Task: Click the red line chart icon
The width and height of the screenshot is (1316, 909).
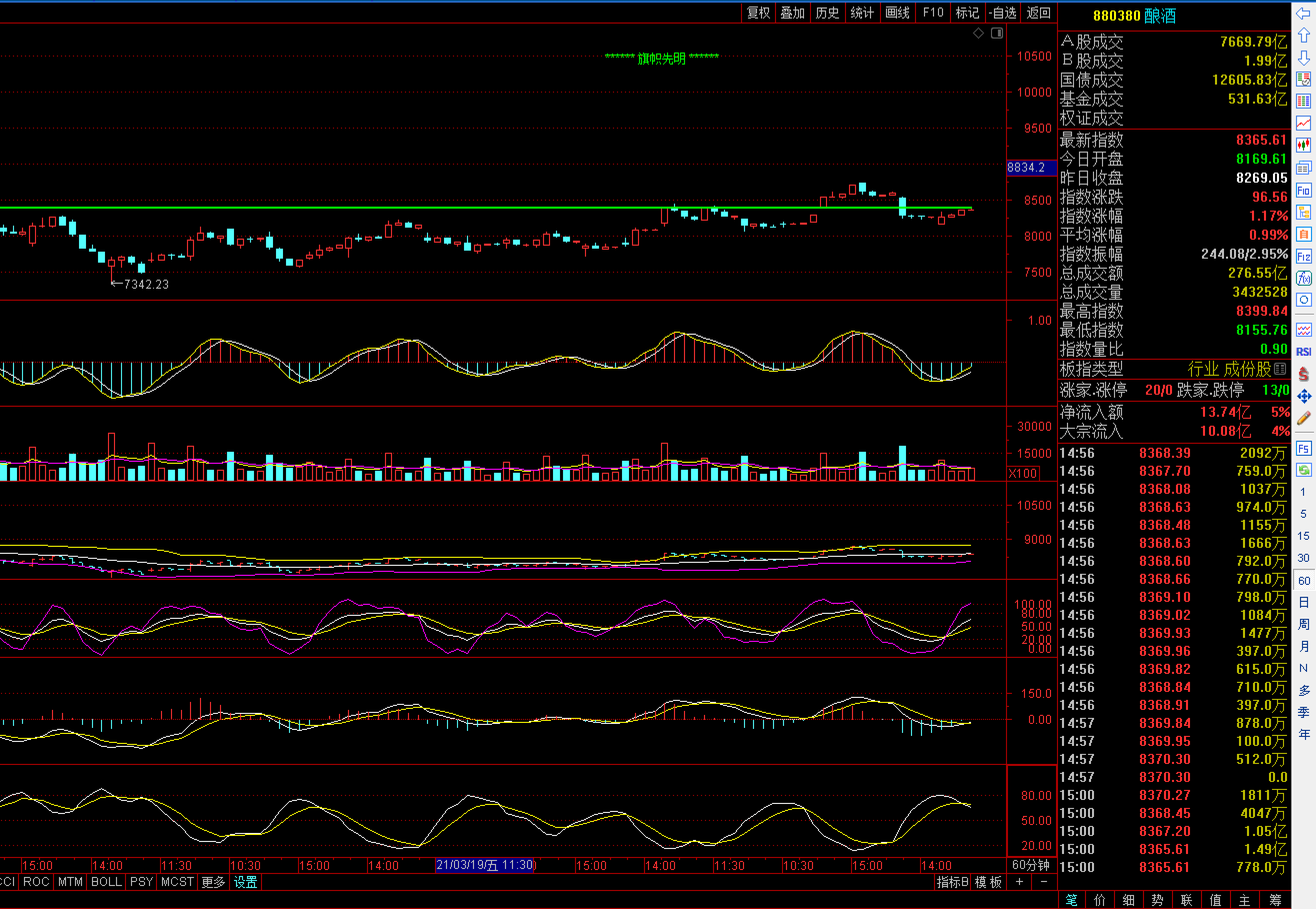Action: [x=1303, y=123]
